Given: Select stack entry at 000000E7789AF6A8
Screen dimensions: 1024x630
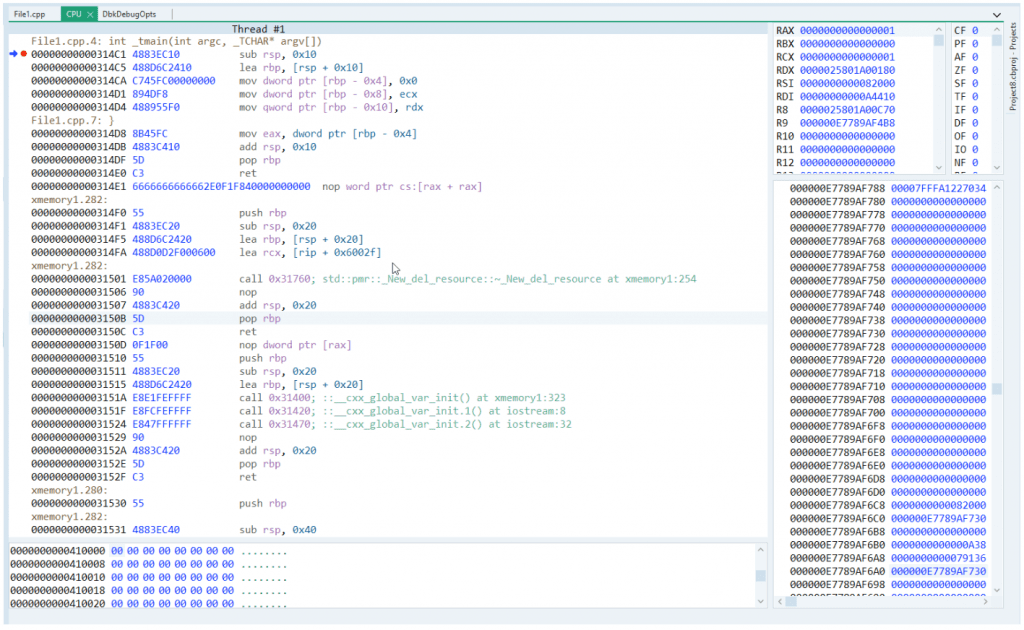Looking at the screenshot, I should 887,558.
